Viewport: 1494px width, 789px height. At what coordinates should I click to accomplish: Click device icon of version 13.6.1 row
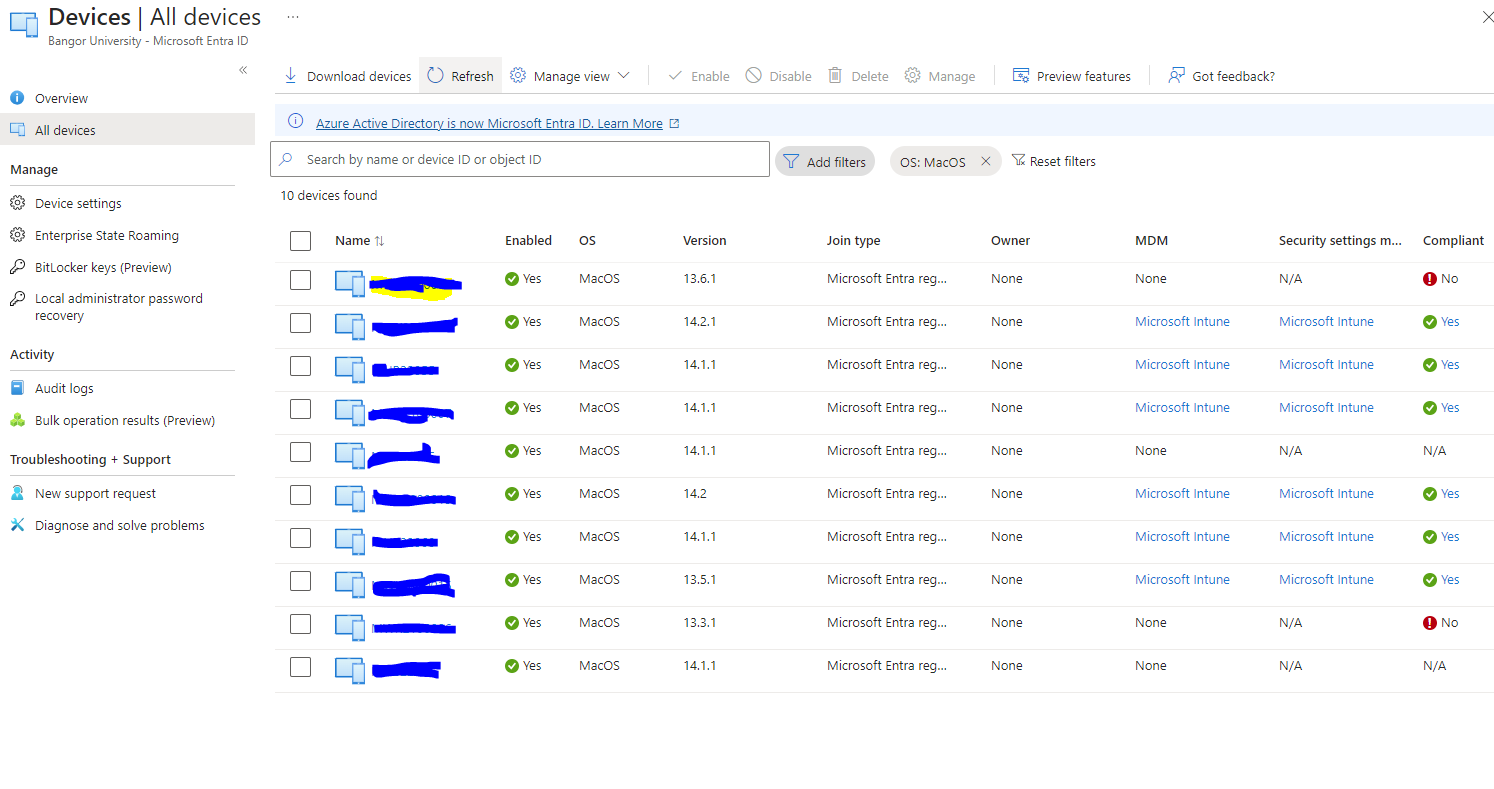(350, 284)
